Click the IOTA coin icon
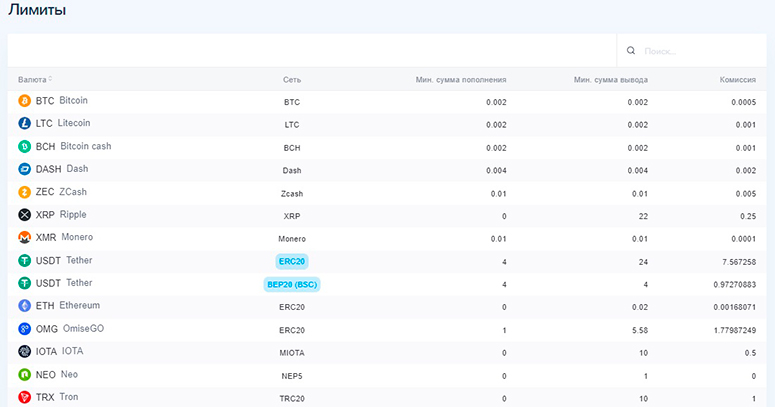Image resolution: width=775 pixels, height=407 pixels. coord(24,352)
